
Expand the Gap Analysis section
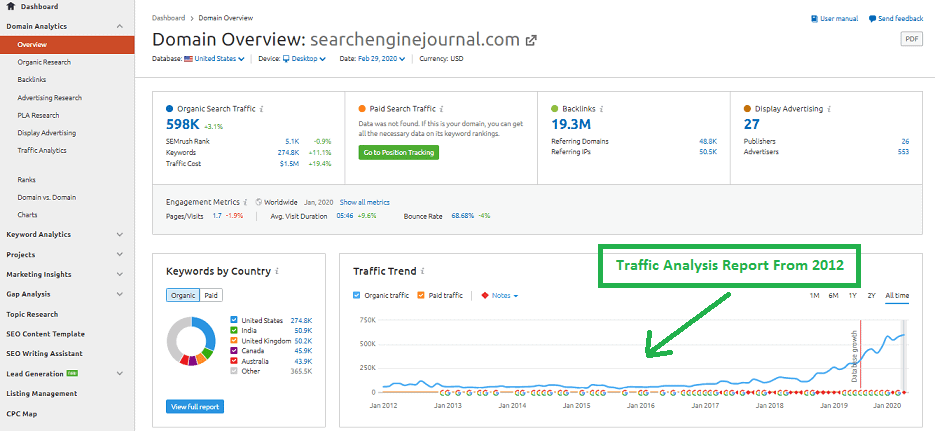click(120, 294)
